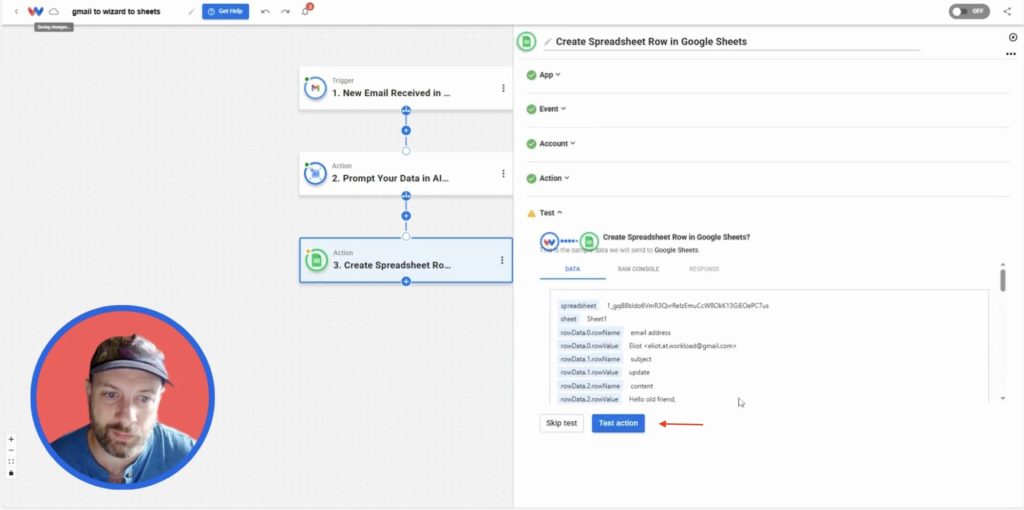Click the eliot.at.workload@gmail.com value
This screenshot has width=1024, height=510.
pos(682,346)
